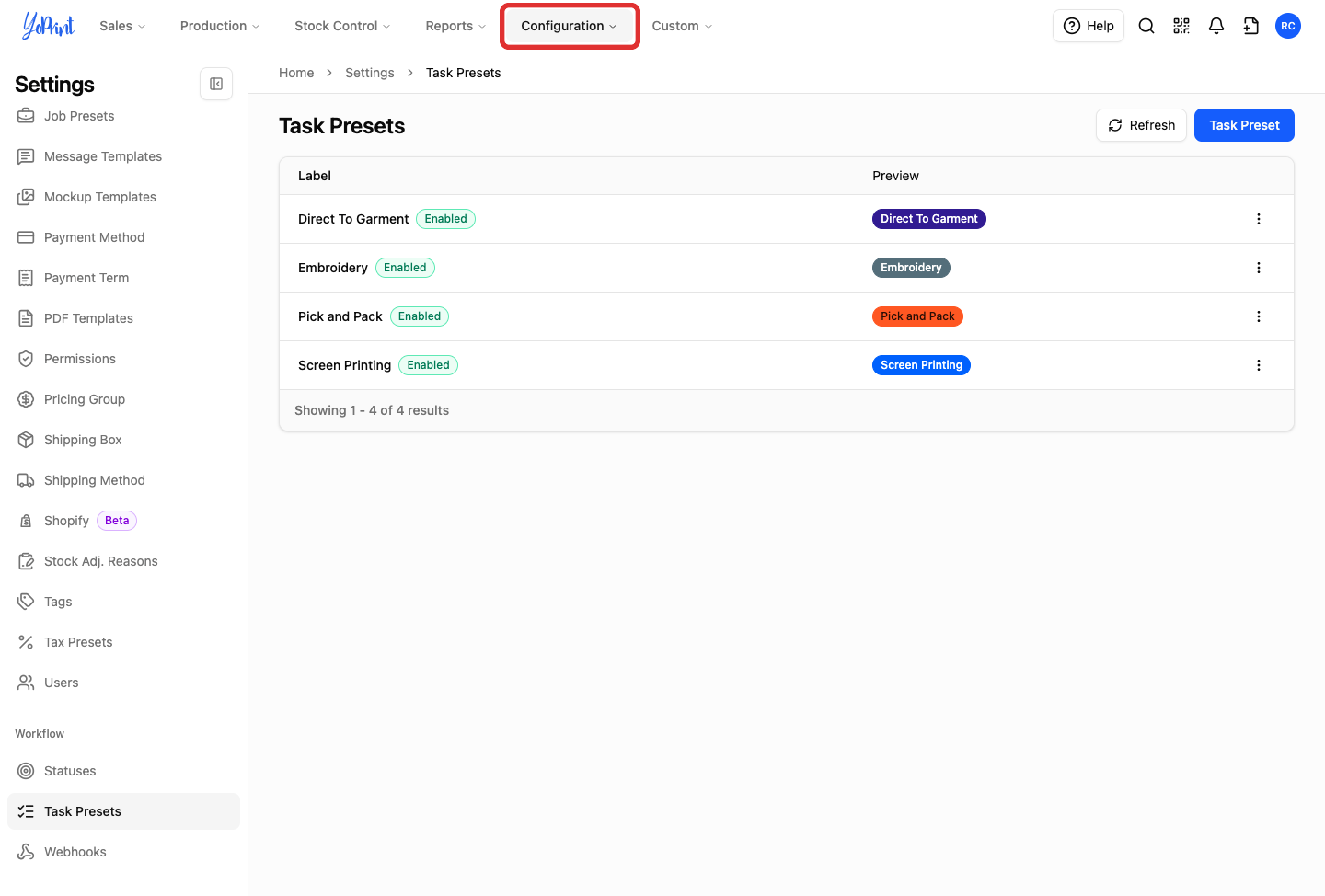Go to Settings breadcrumb link
The height and width of the screenshot is (896, 1325).
click(x=370, y=73)
